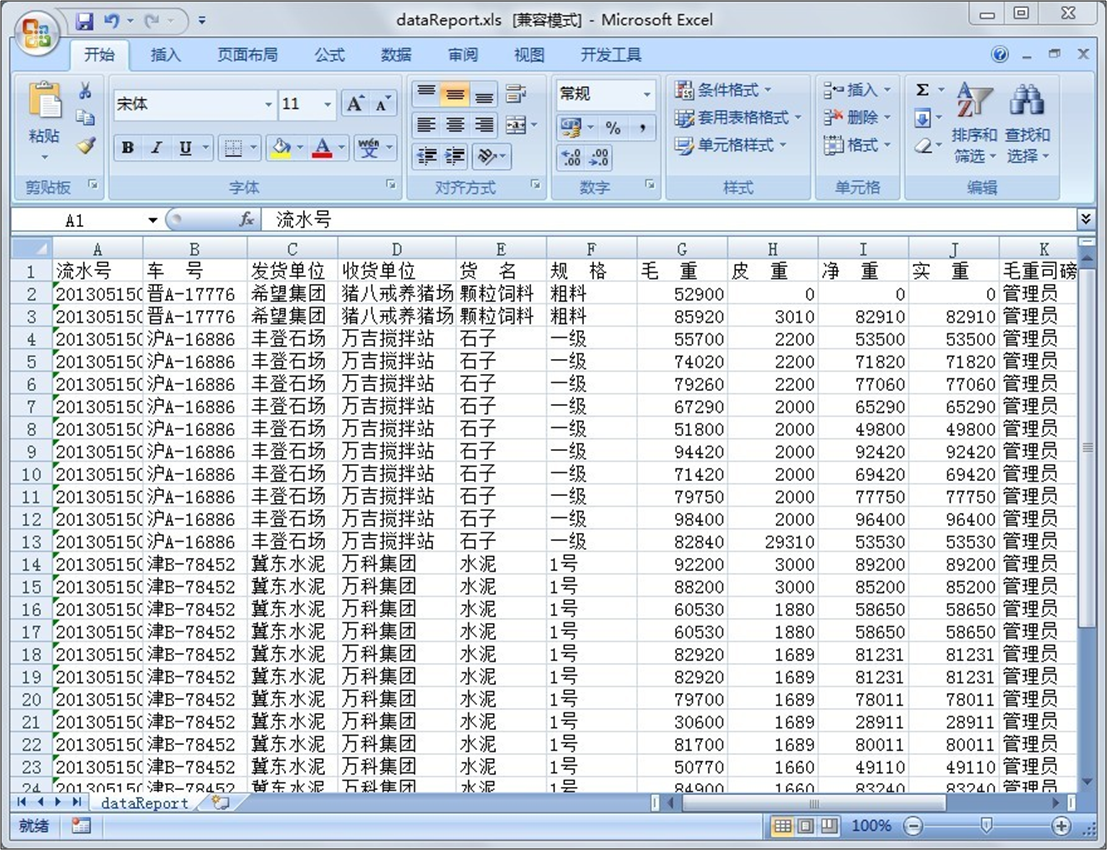Click the 单元格样式 button
Viewport: 1107px width, 850px height.
point(730,145)
